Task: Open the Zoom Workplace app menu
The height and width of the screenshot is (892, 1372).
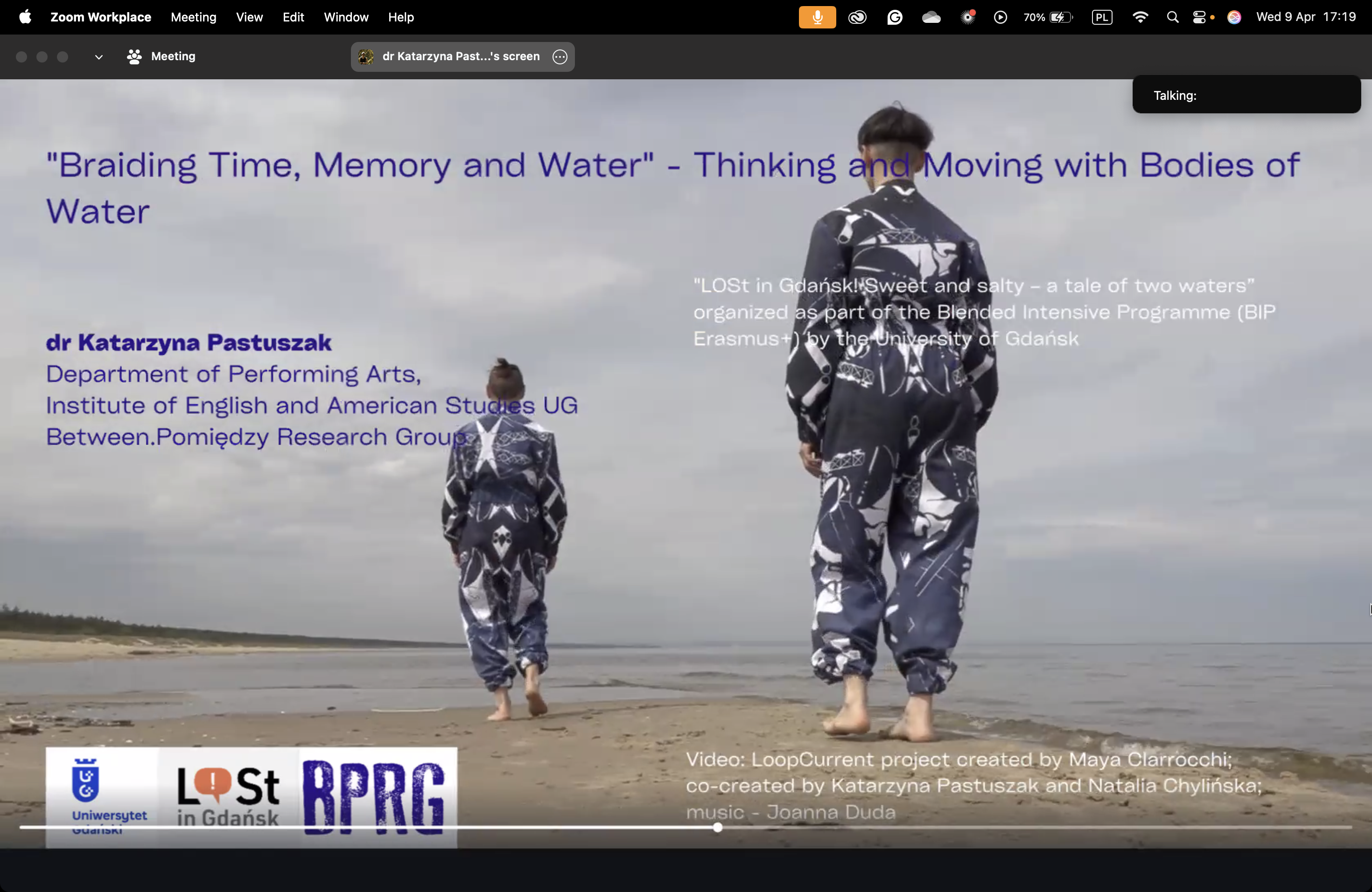Action: pos(101,17)
